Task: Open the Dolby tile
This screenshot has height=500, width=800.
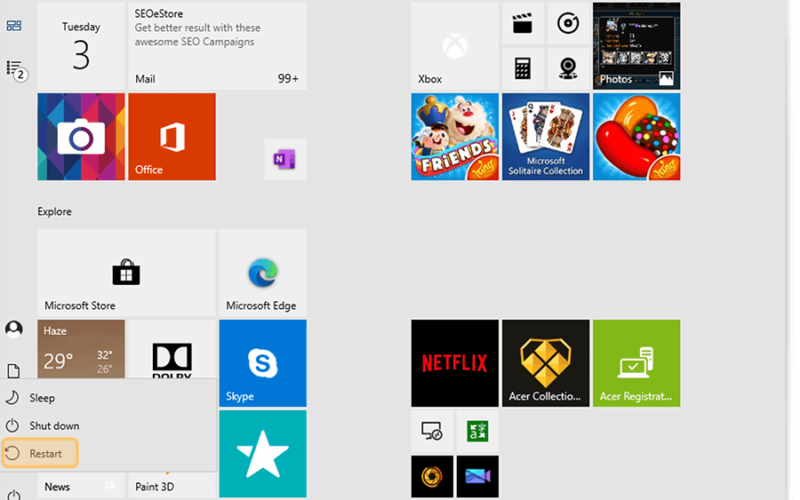Action: [172, 349]
